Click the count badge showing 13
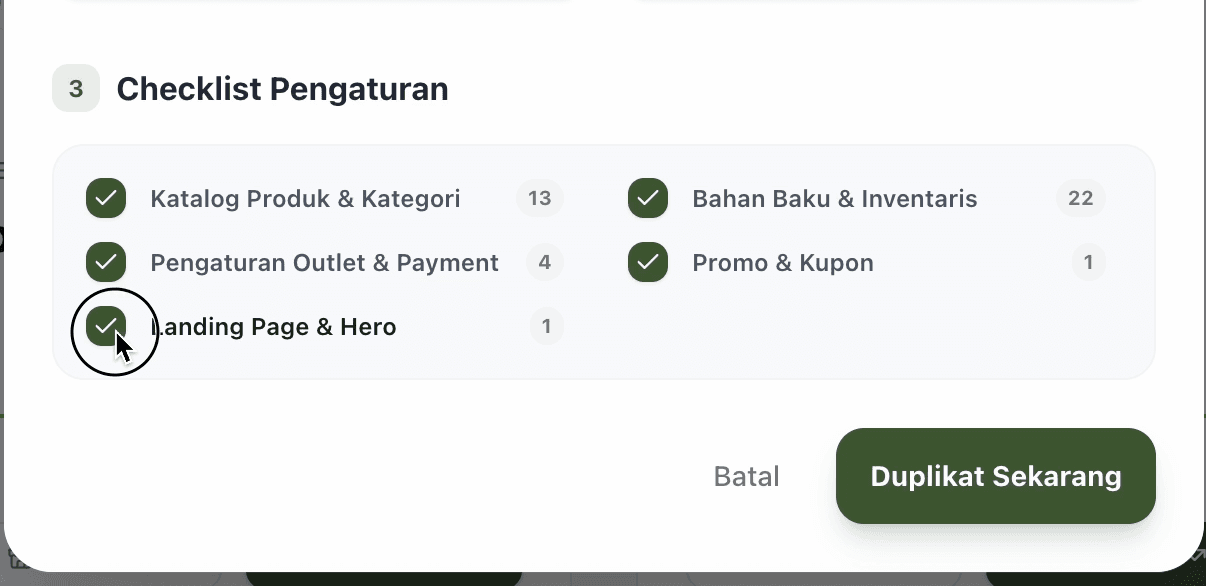 (540, 198)
